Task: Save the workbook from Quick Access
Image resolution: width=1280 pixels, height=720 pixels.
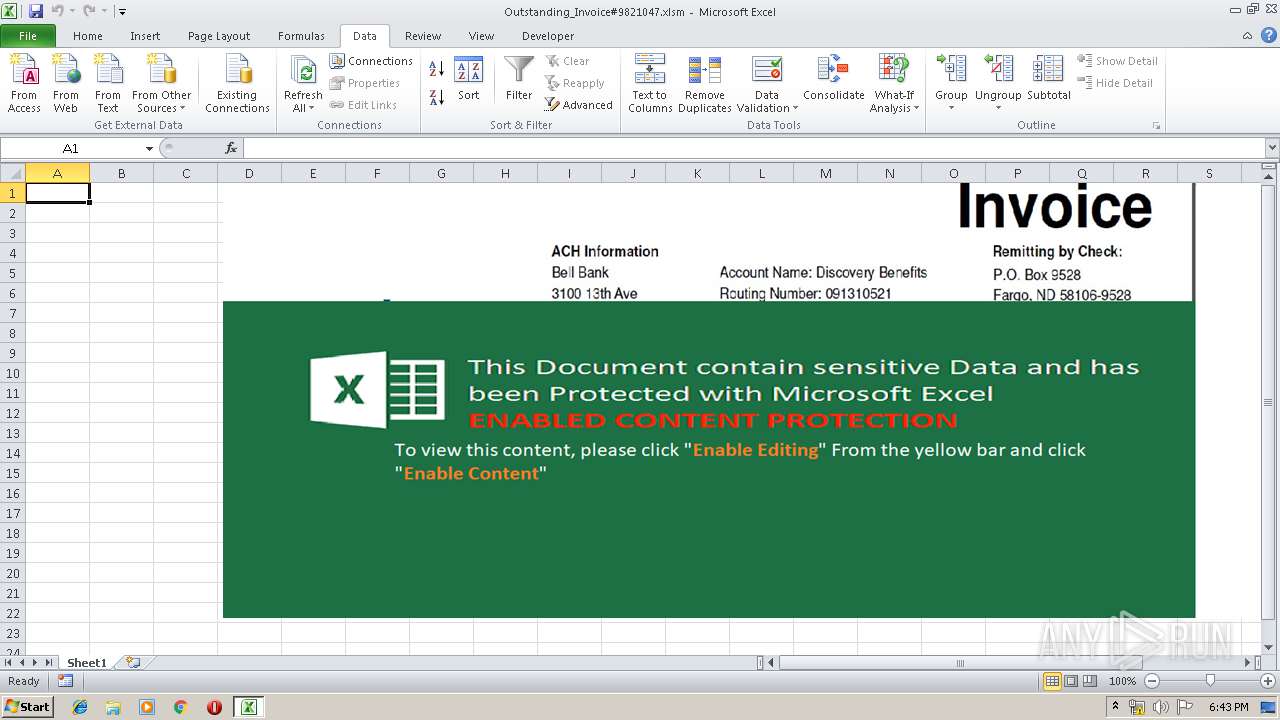Action: (36, 11)
